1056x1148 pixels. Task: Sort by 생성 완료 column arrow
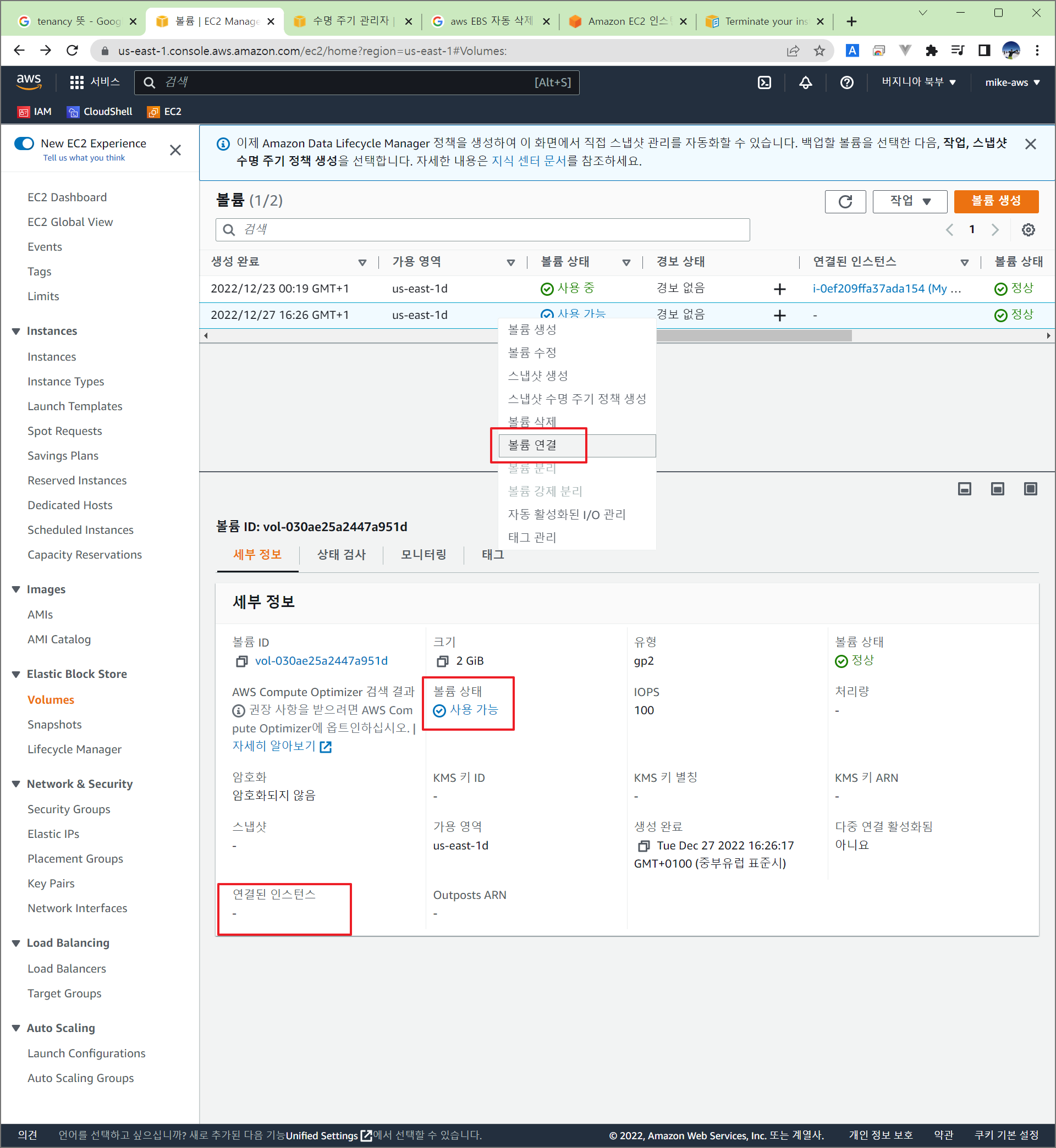pyautogui.click(x=362, y=263)
